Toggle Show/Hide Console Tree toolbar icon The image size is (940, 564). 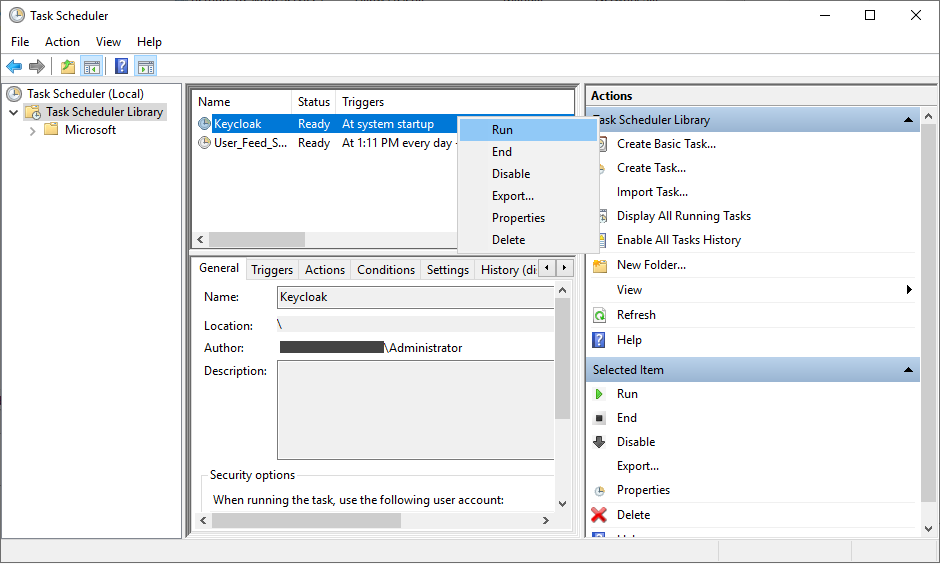pyautogui.click(x=92, y=67)
